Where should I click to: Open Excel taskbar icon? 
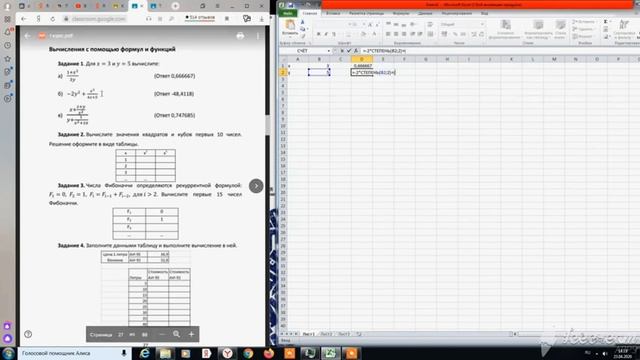(x=330, y=353)
